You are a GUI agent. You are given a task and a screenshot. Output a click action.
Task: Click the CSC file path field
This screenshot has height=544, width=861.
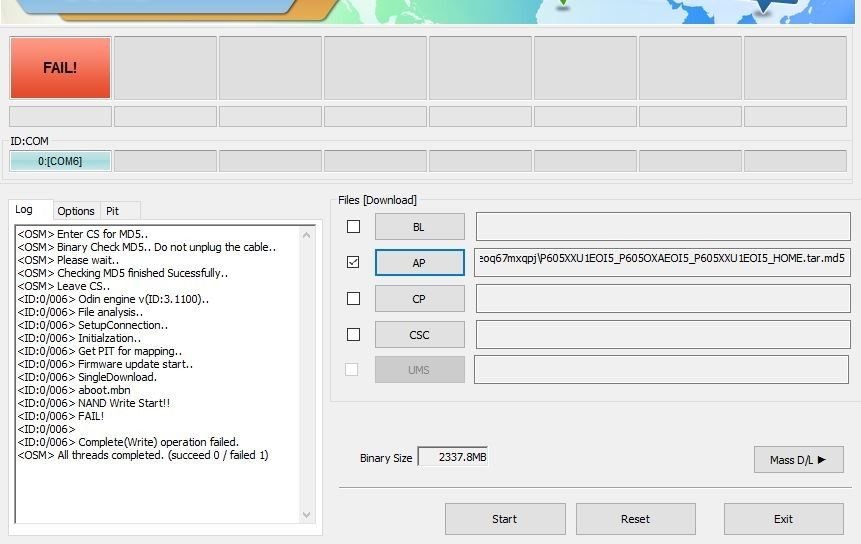click(x=663, y=335)
